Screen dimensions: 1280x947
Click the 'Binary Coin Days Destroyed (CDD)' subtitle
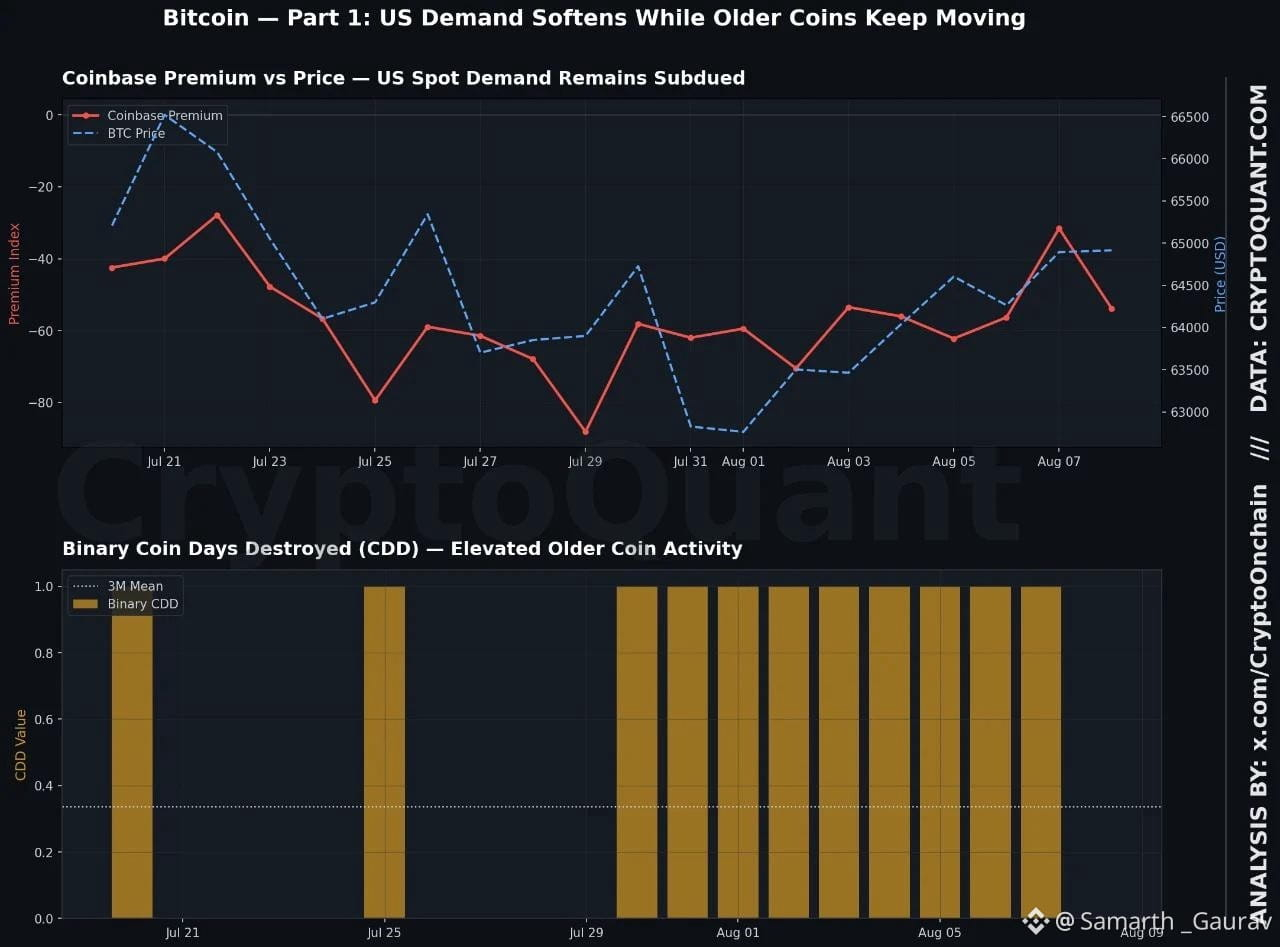tap(402, 548)
